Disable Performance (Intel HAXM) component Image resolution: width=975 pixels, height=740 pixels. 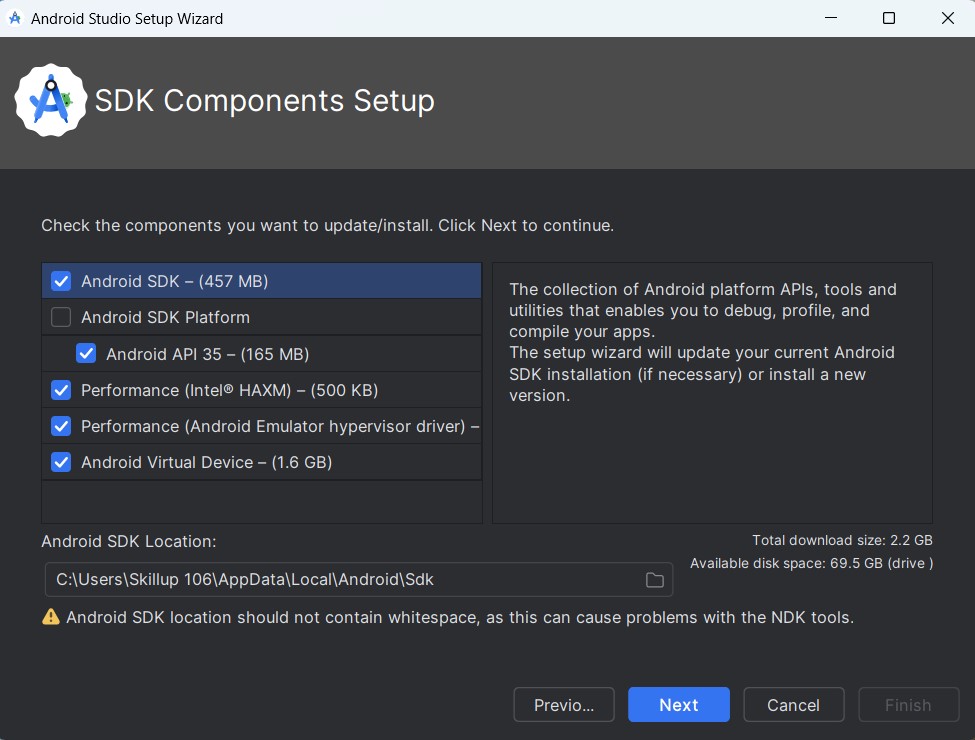pos(60,390)
